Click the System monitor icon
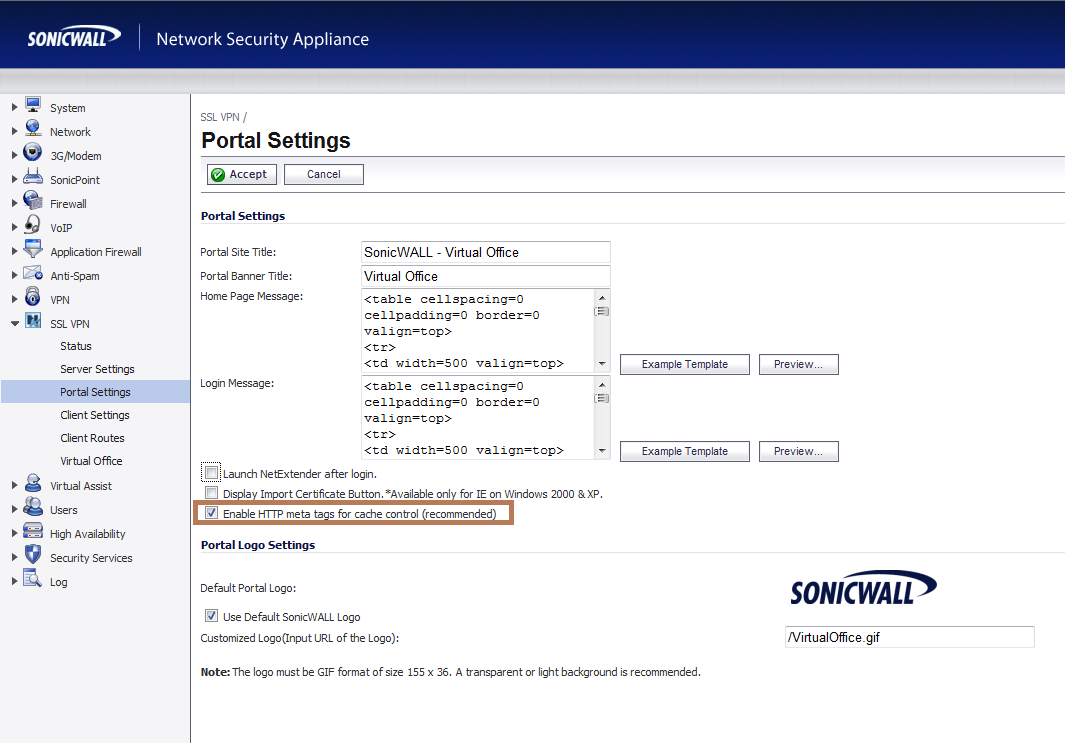This screenshot has width=1065, height=743. pyautogui.click(x=33, y=105)
